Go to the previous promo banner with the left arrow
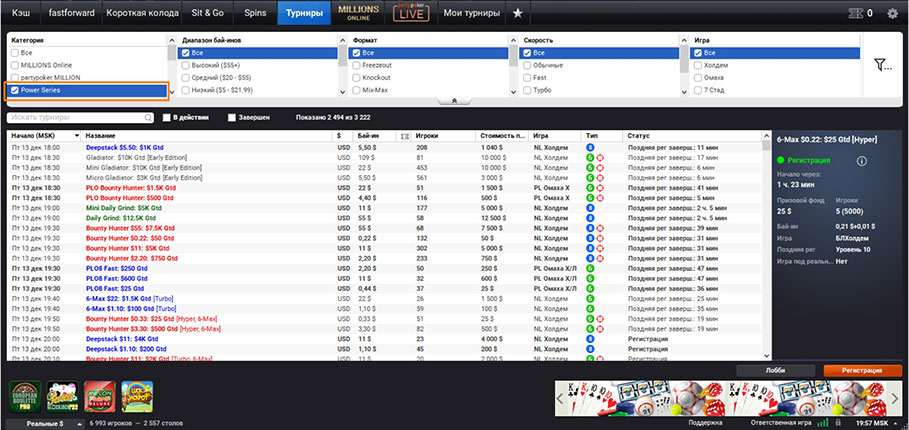909x430 pixels. [560, 398]
